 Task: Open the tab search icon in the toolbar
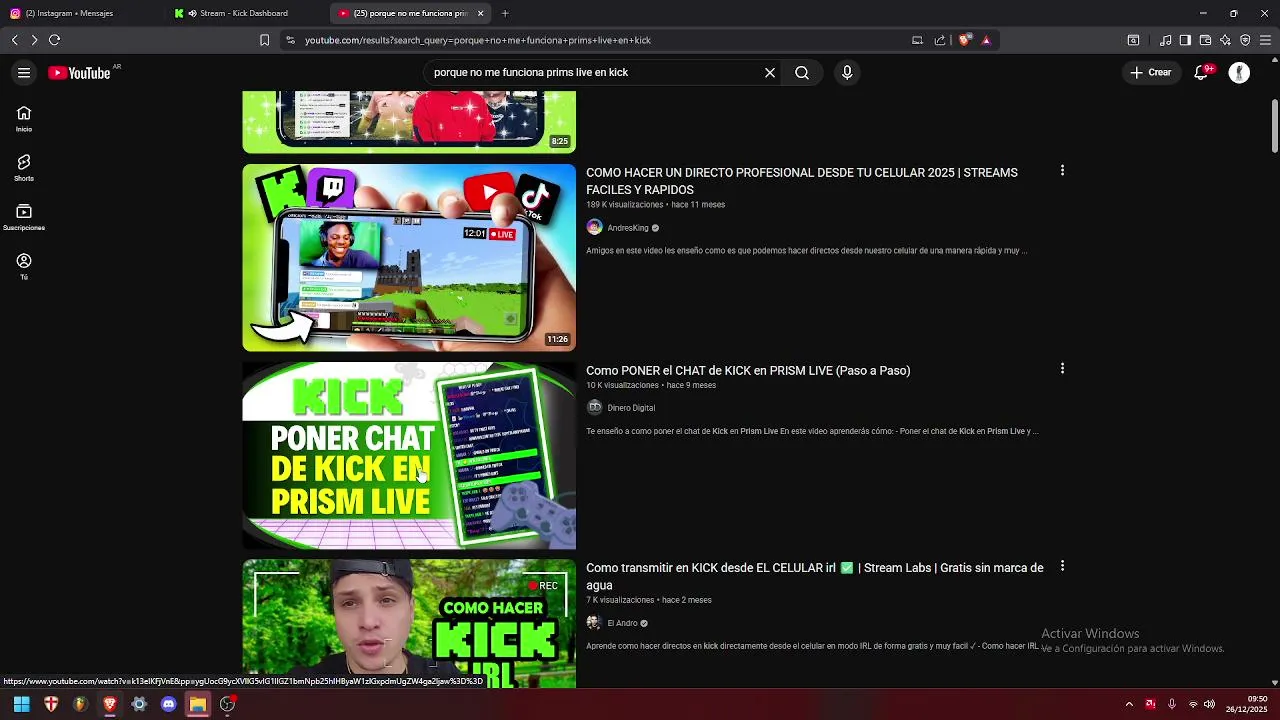1133,40
